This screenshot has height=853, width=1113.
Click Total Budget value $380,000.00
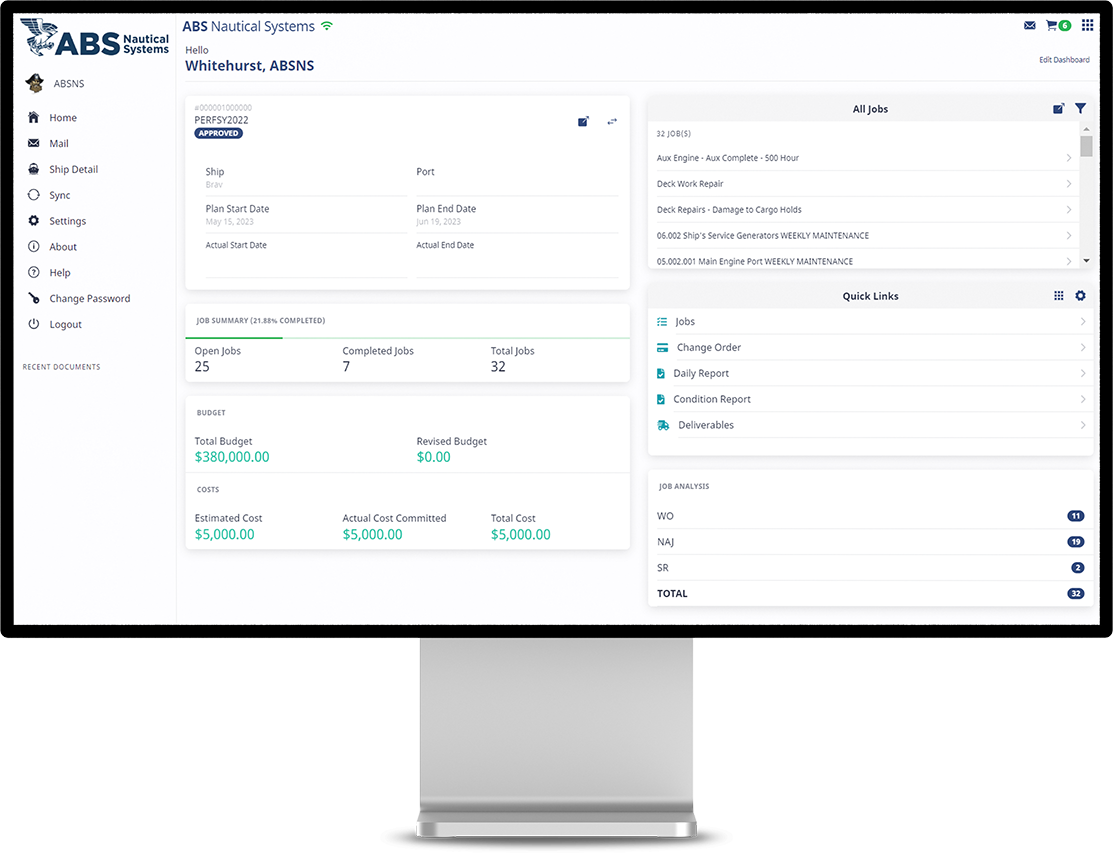click(232, 457)
